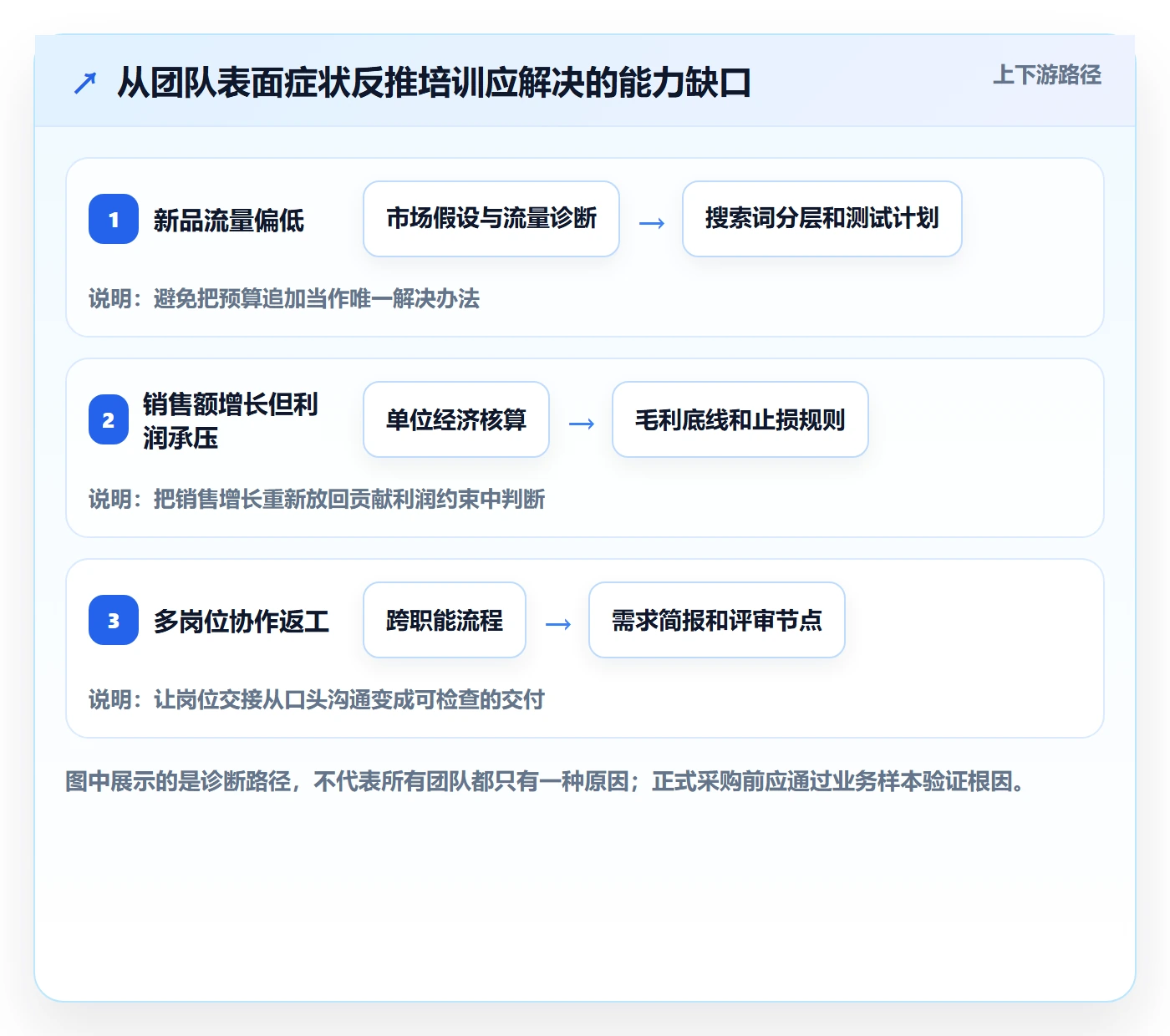Click the number 3 badge
Screen dimensions: 1170x1036
[x=114, y=620]
